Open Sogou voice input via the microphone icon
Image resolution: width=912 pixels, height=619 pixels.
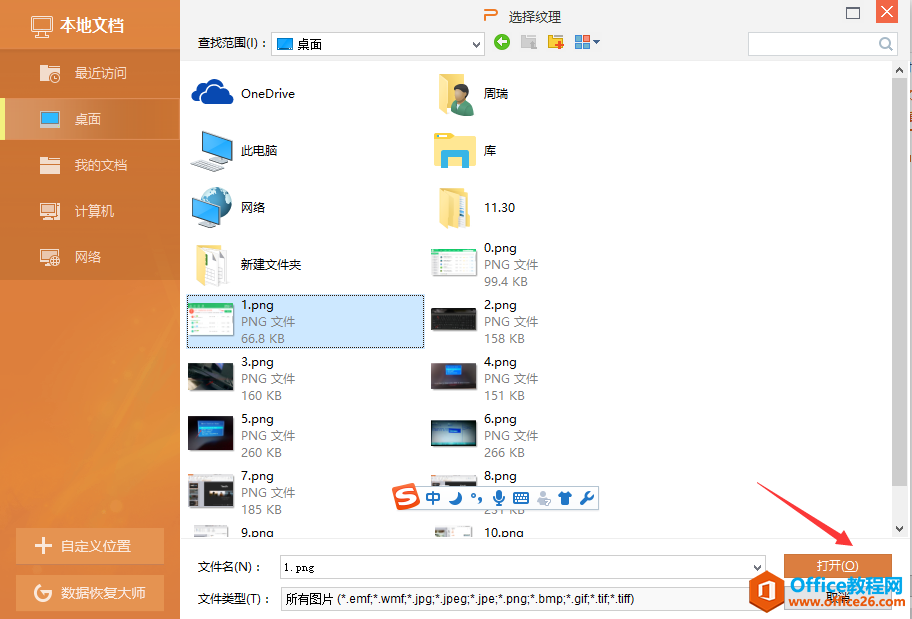point(497,498)
